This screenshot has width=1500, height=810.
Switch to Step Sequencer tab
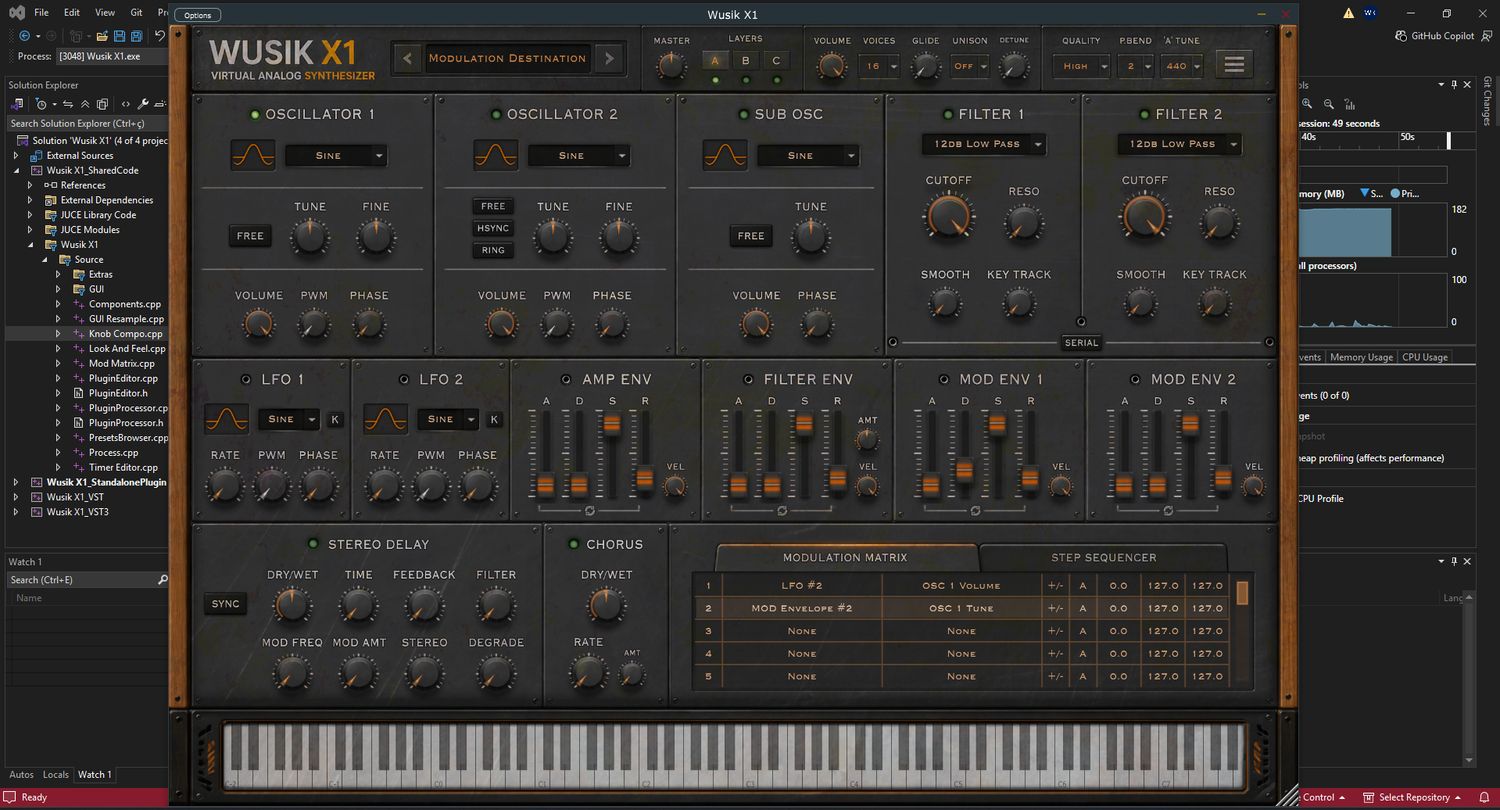(x=1103, y=557)
